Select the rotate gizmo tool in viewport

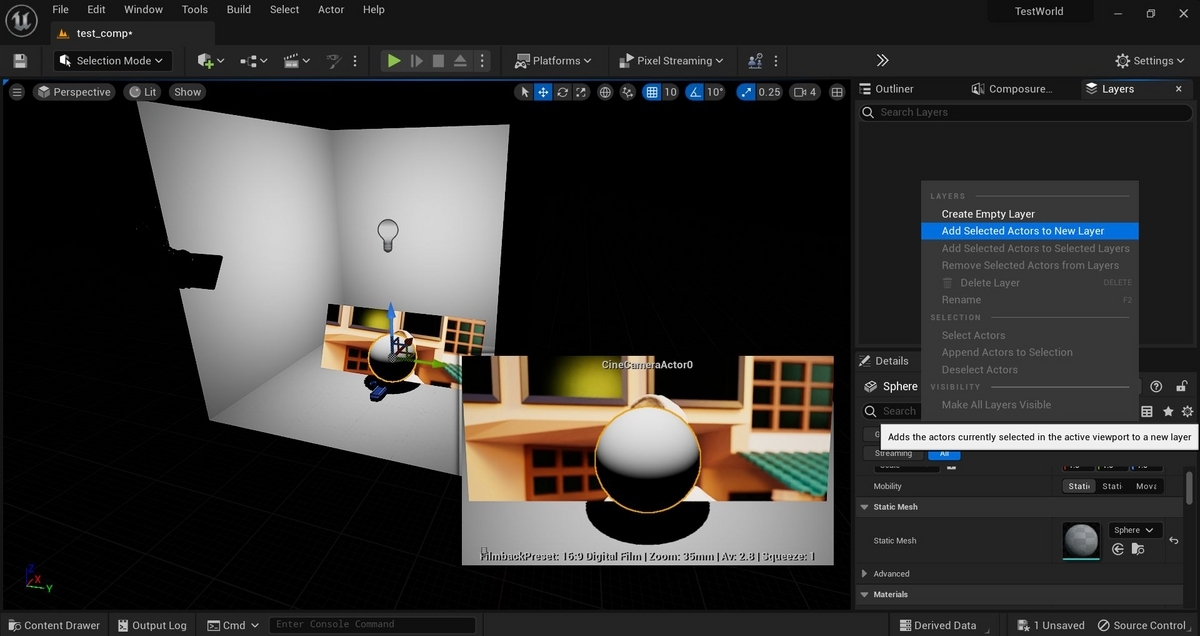pos(563,92)
